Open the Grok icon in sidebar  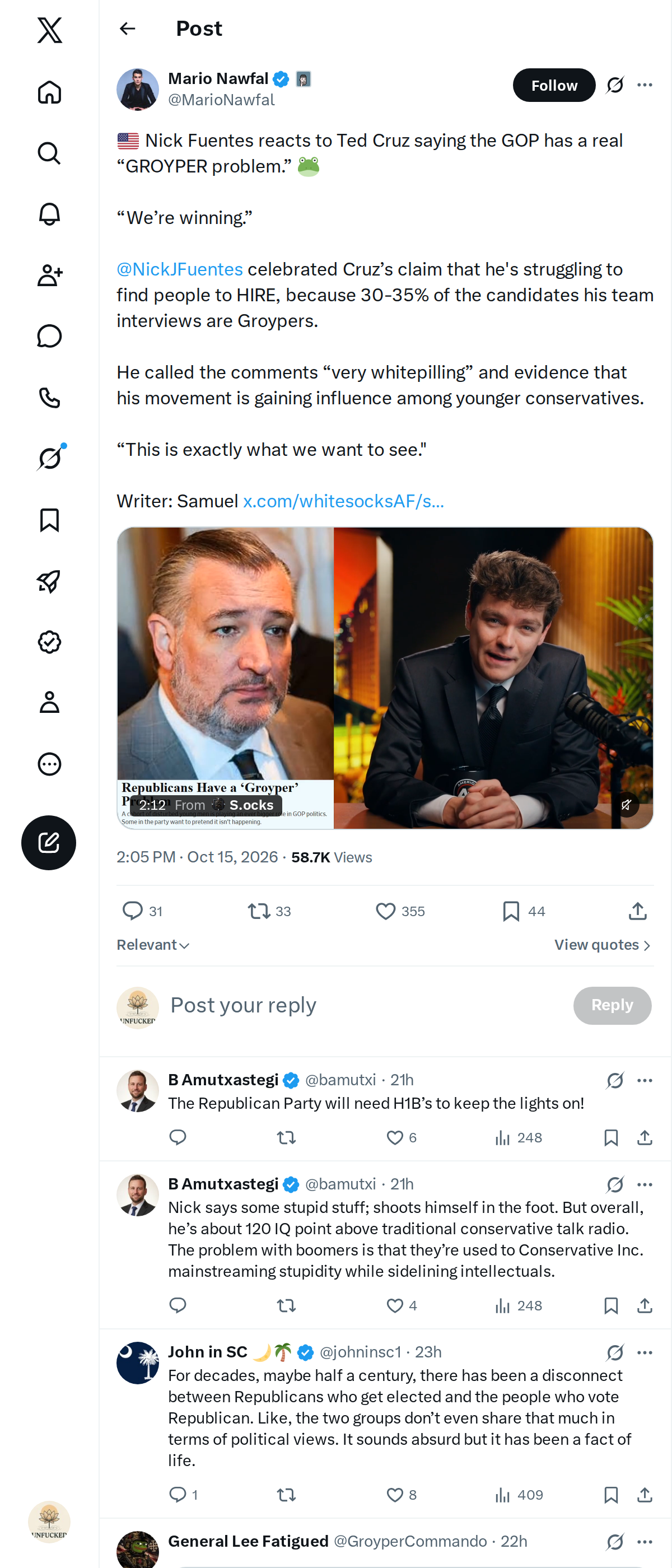point(49,458)
